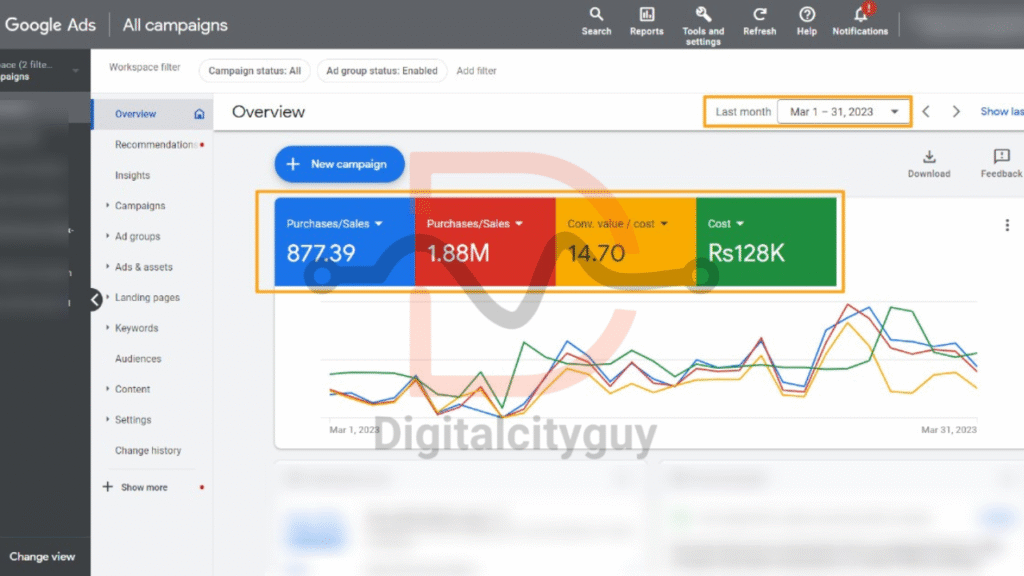Open the Reports icon
This screenshot has width=1024, height=576.
[x=646, y=14]
